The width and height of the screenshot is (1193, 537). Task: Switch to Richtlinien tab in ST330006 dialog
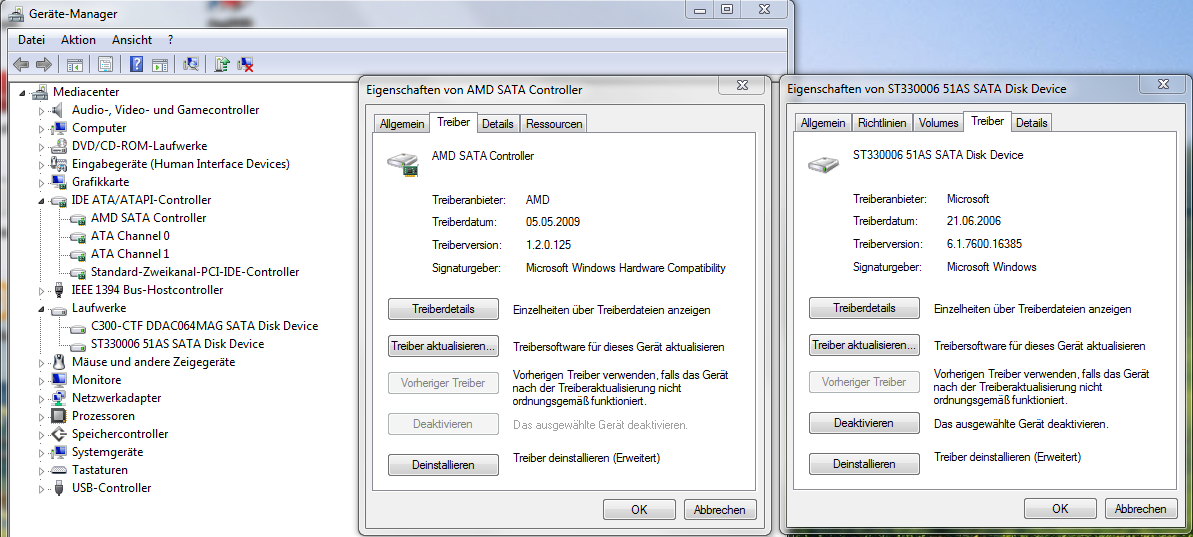882,122
